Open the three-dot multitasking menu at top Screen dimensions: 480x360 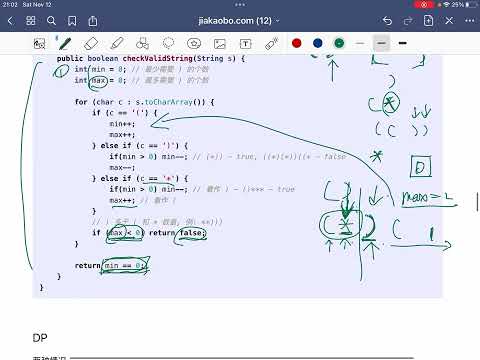[240, 5]
